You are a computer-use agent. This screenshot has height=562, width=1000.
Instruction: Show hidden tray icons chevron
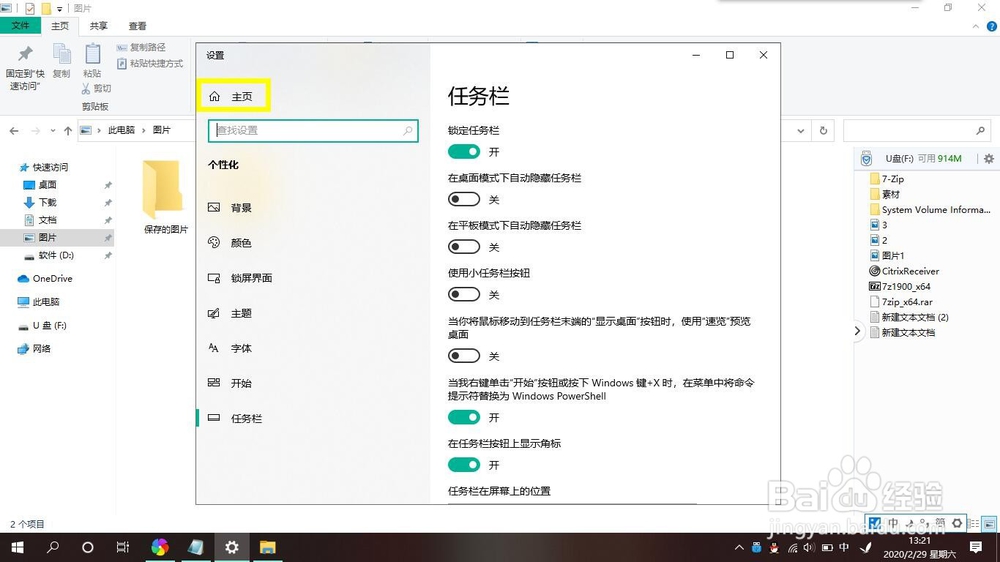(739, 547)
